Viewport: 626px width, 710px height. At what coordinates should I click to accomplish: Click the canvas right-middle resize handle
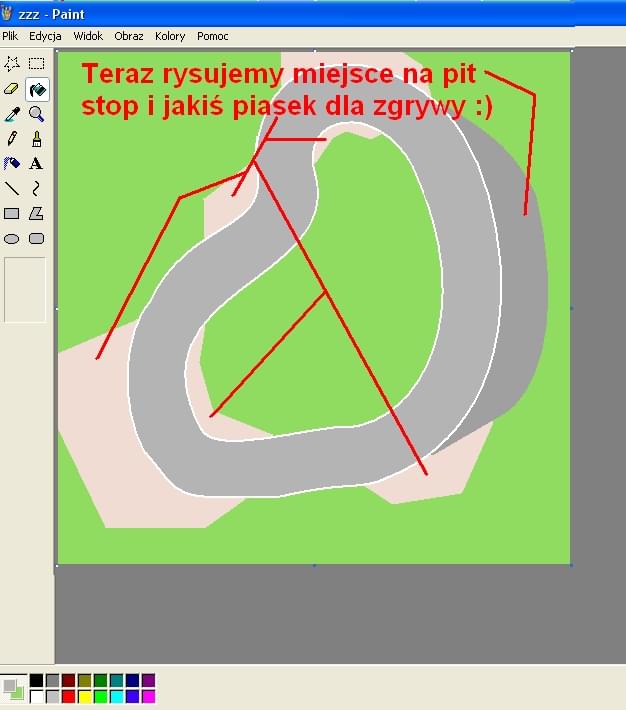(x=572, y=308)
